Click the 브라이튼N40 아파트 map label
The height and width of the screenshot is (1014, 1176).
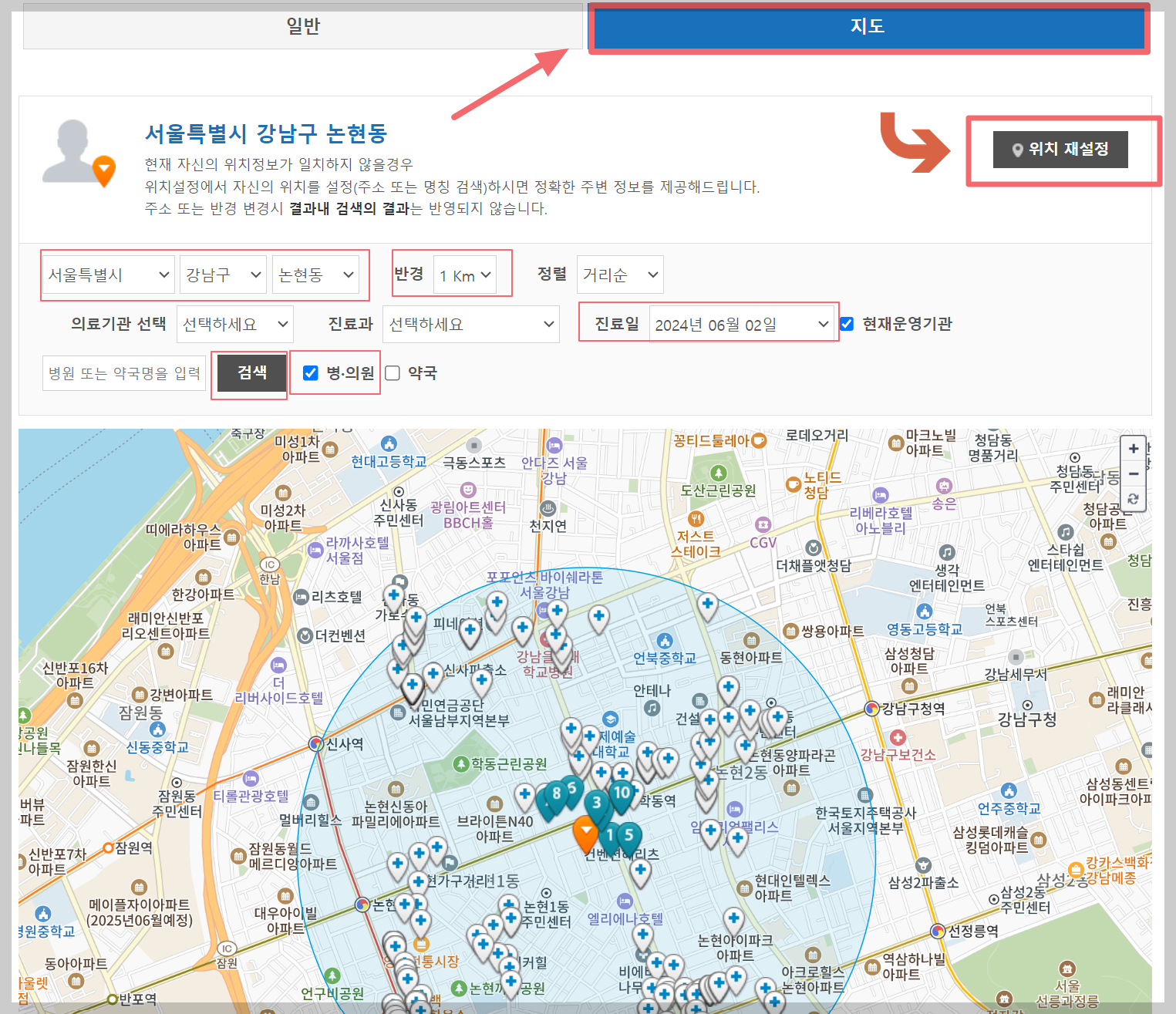click(x=495, y=829)
